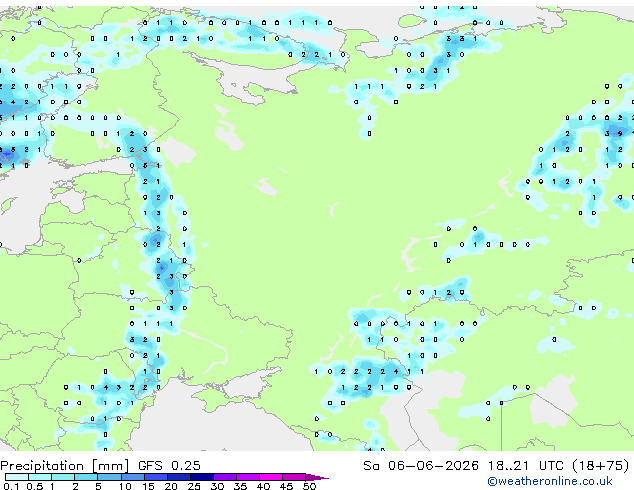This screenshot has width=634, height=490.
Task: Click the 20–25 mm legend swatch
Action: click(x=178, y=477)
